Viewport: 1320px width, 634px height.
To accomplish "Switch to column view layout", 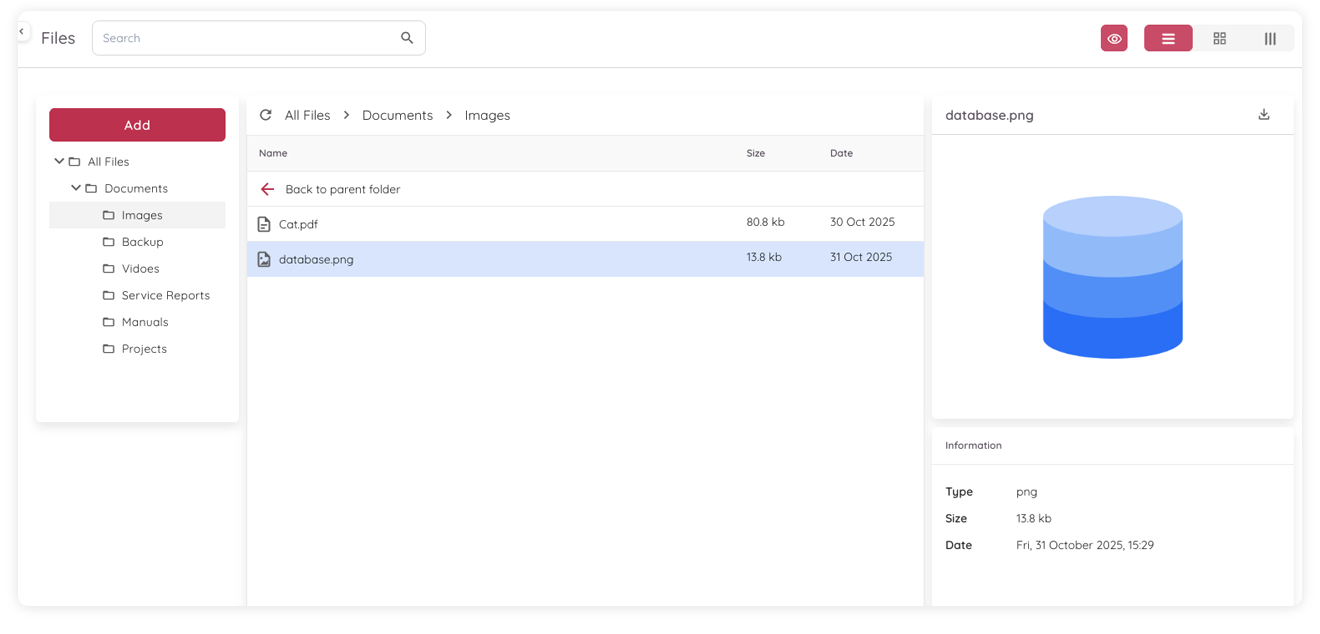I will coord(1270,37).
